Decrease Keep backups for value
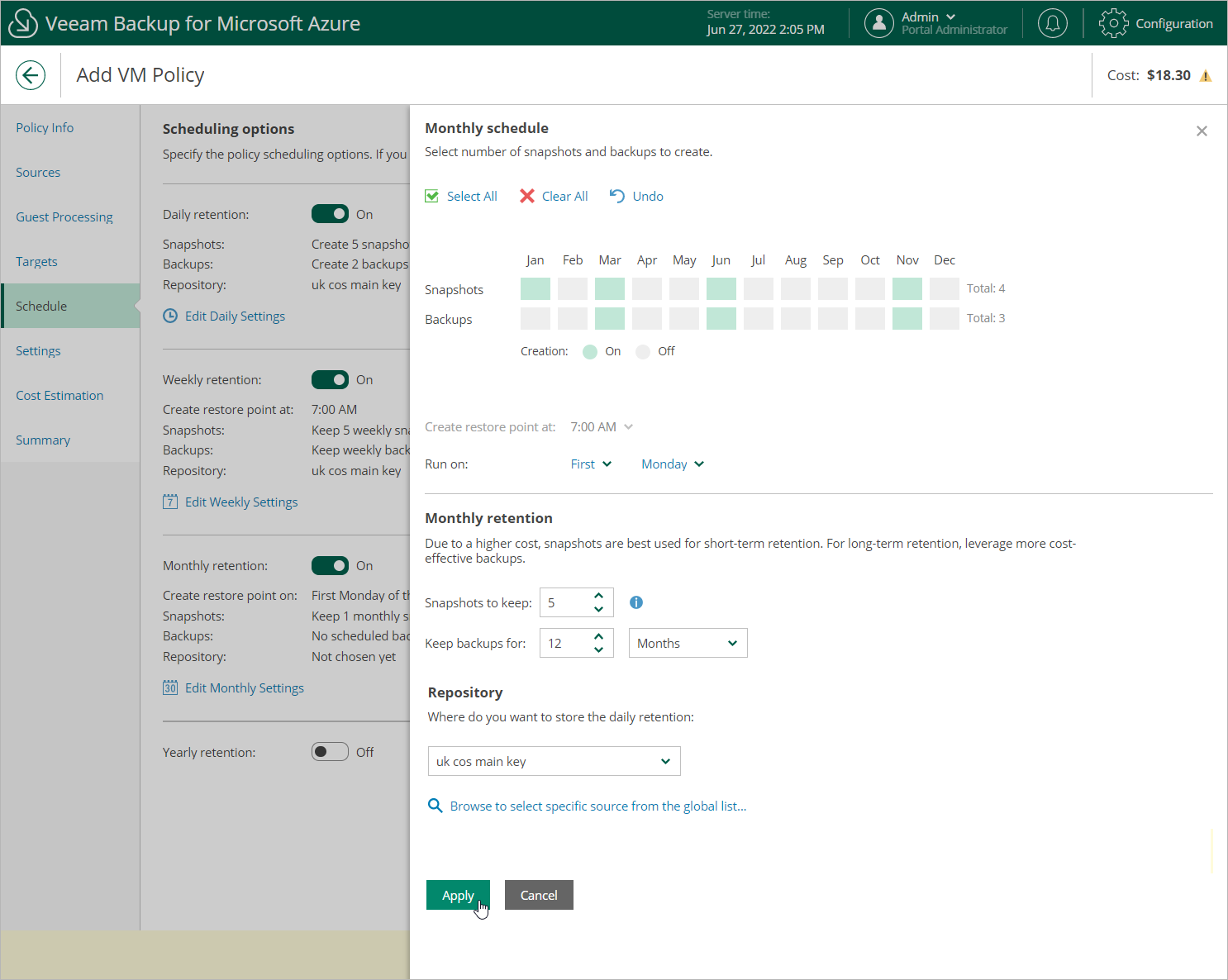Viewport: 1228px width, 980px height. [599, 650]
